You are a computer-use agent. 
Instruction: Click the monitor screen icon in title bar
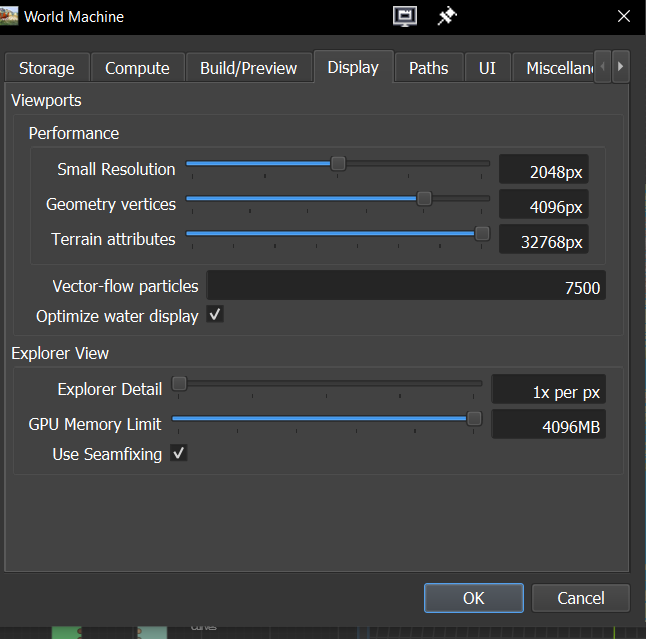pos(405,17)
